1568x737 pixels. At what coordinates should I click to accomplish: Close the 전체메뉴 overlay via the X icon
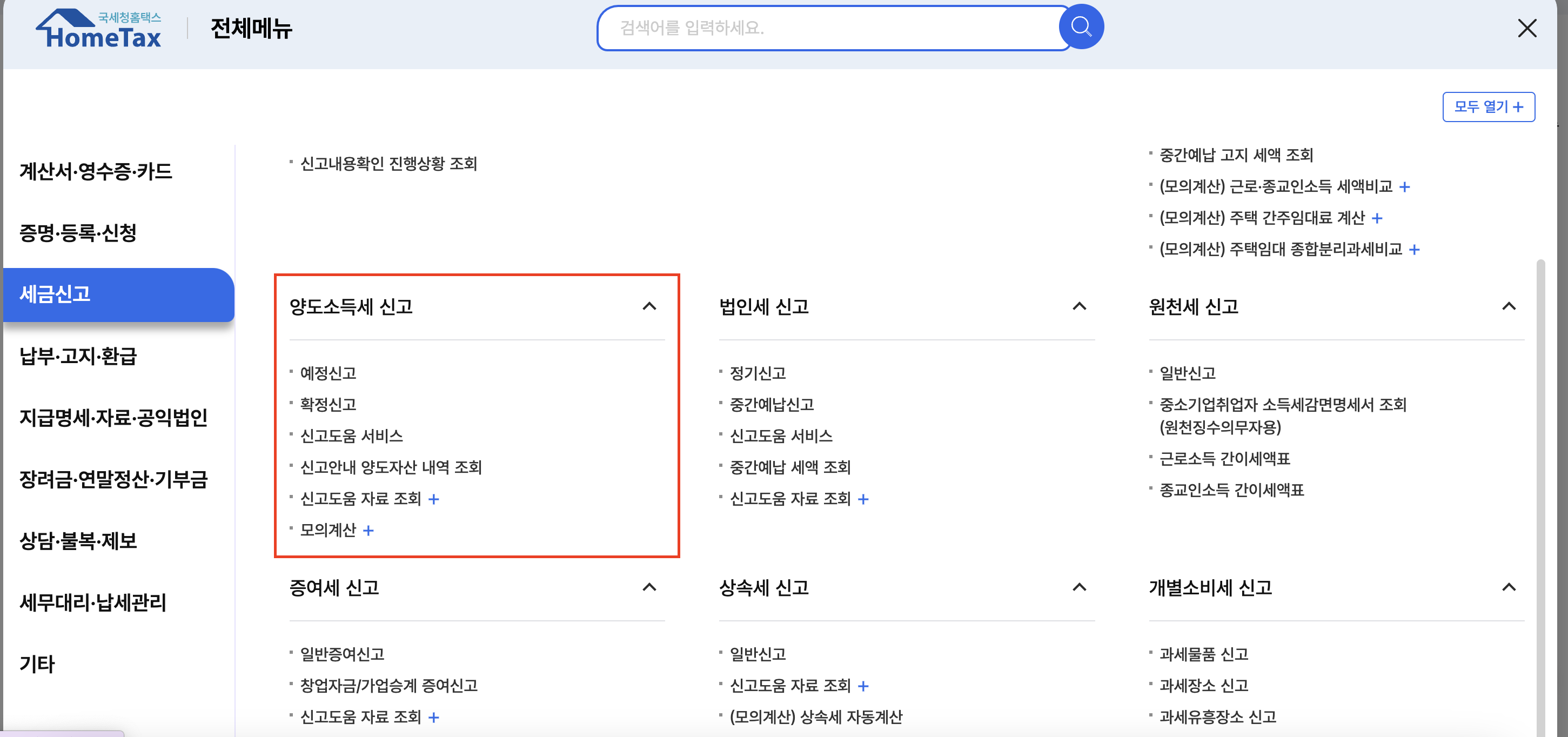[x=1528, y=28]
